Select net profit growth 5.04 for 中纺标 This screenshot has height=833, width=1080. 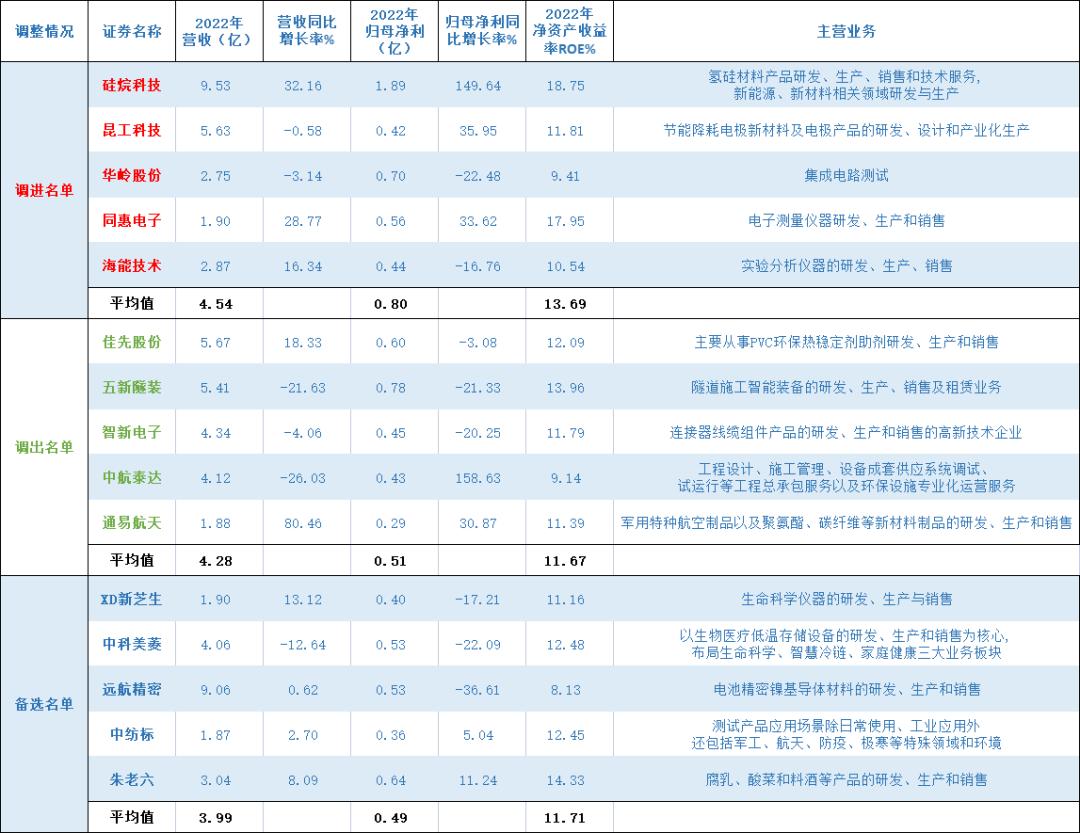[x=478, y=735]
